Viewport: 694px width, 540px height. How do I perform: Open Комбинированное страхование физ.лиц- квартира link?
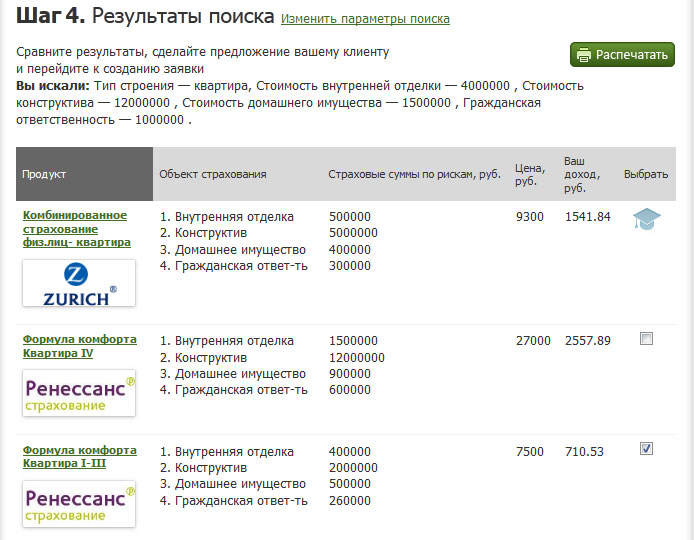click(75, 229)
